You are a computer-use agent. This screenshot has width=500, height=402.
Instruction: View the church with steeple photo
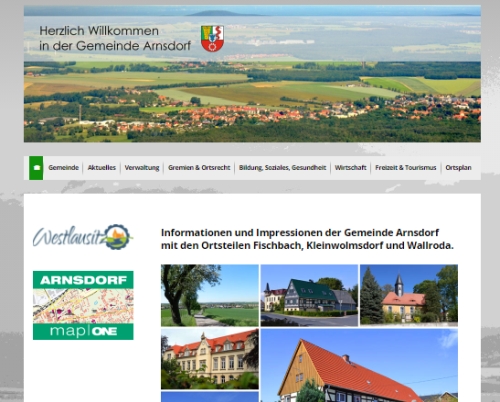tap(409, 295)
